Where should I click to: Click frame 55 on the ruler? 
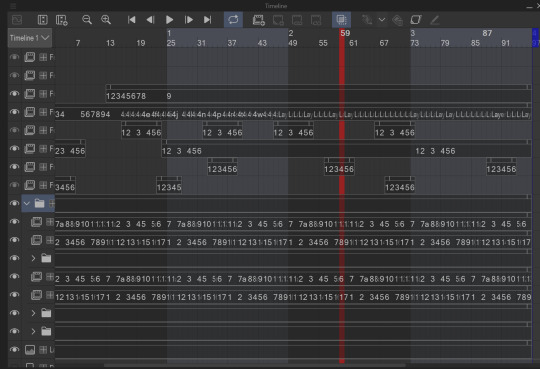point(323,43)
